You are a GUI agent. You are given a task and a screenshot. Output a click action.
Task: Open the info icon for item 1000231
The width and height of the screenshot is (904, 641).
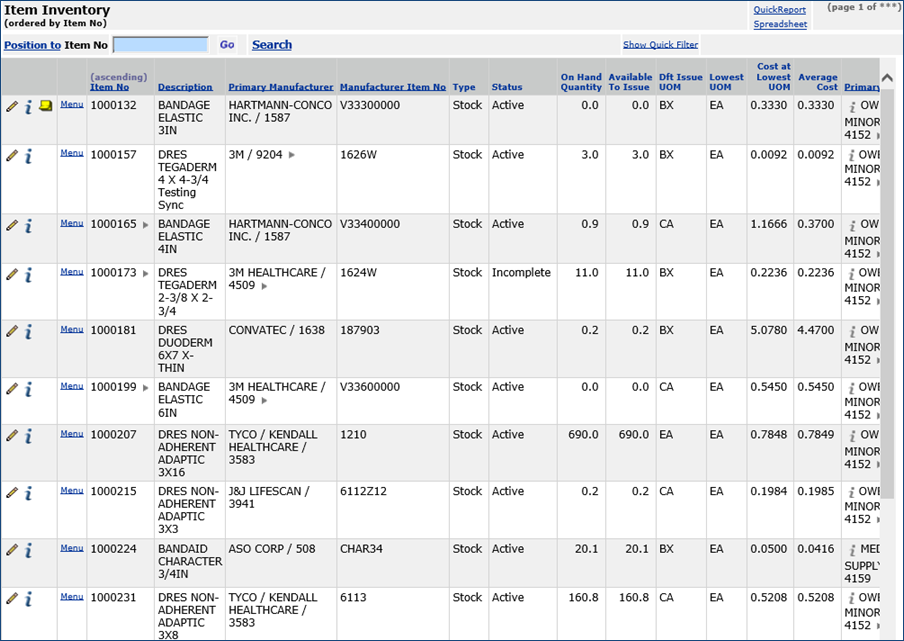[x=29, y=599]
